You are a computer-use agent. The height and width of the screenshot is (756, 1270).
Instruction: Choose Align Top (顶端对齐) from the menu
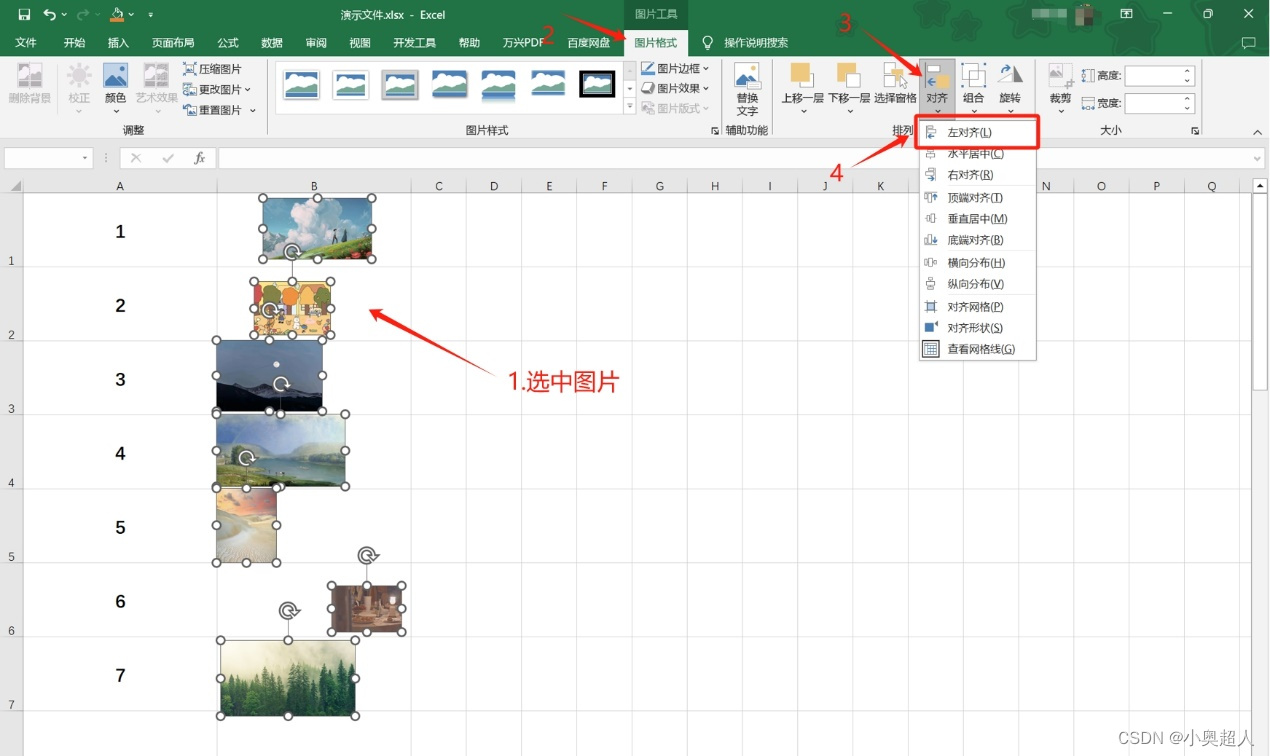pyautogui.click(x=977, y=198)
